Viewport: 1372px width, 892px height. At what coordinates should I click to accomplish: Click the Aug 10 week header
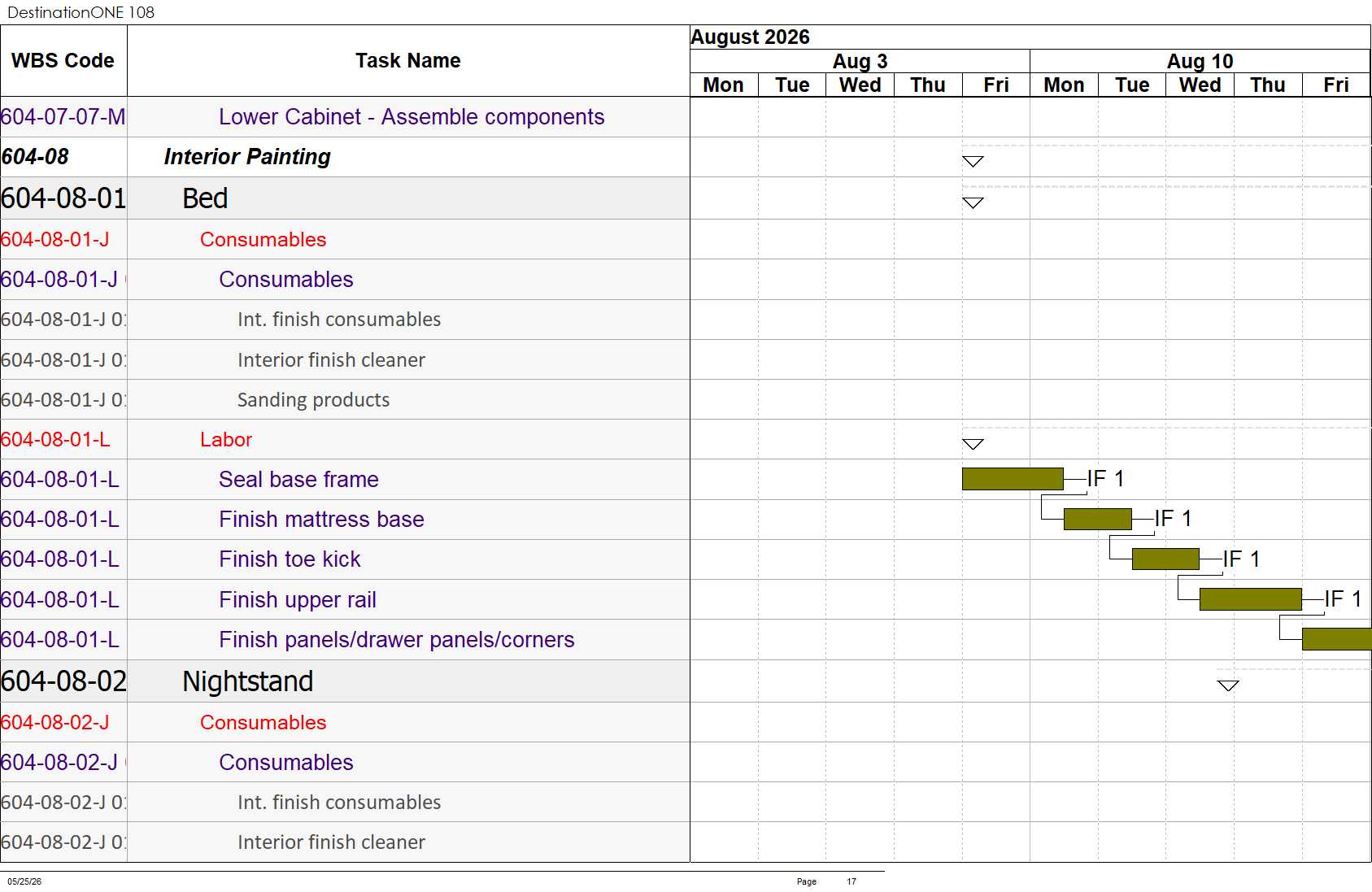1200,61
